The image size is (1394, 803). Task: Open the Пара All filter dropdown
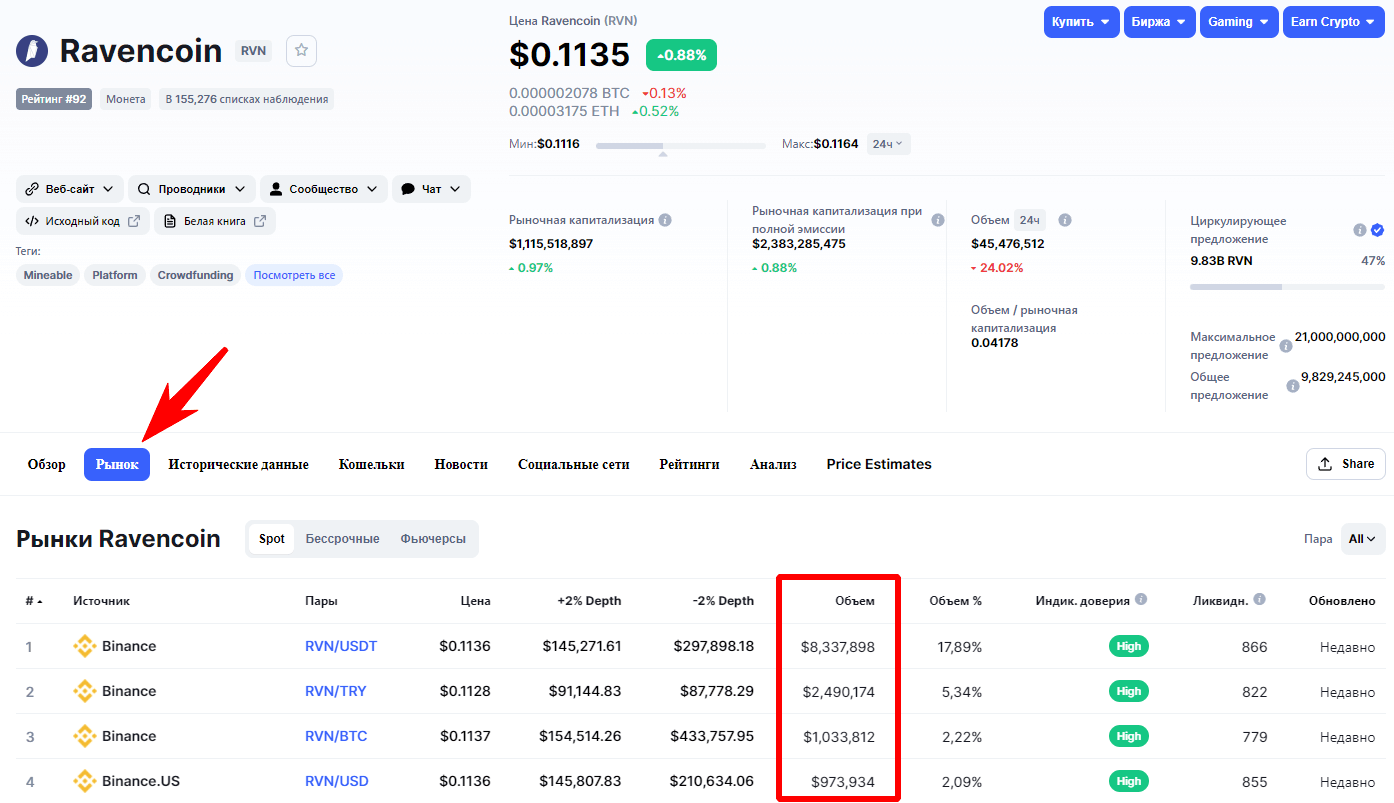1362,539
